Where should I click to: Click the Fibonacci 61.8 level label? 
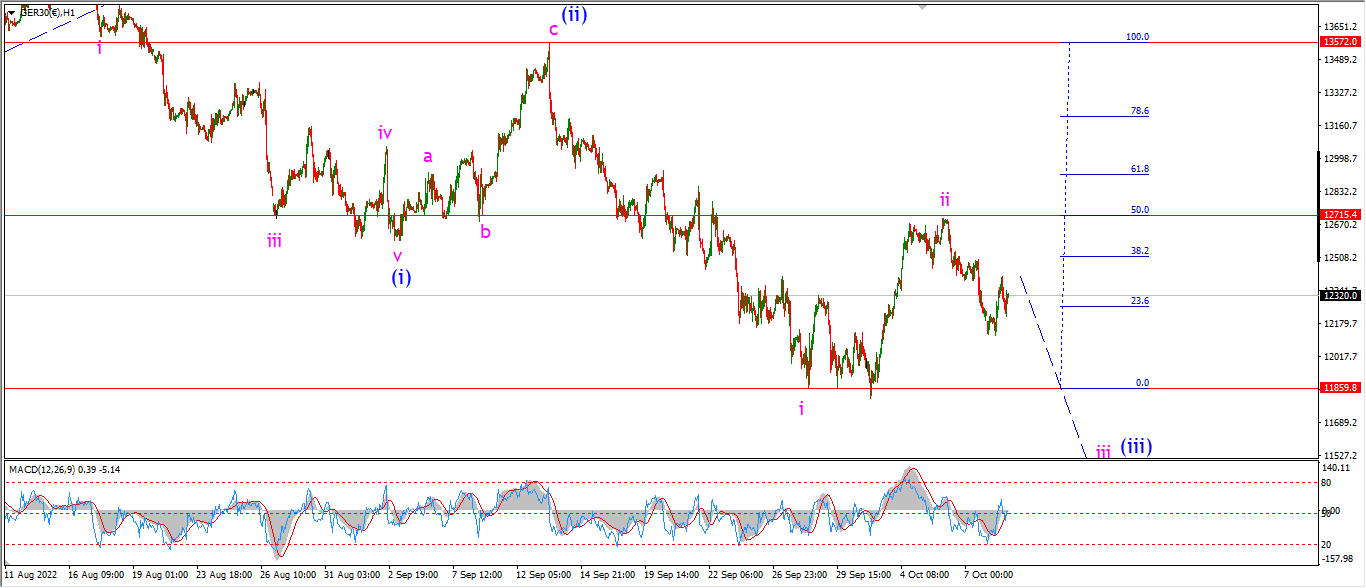pos(1139,169)
